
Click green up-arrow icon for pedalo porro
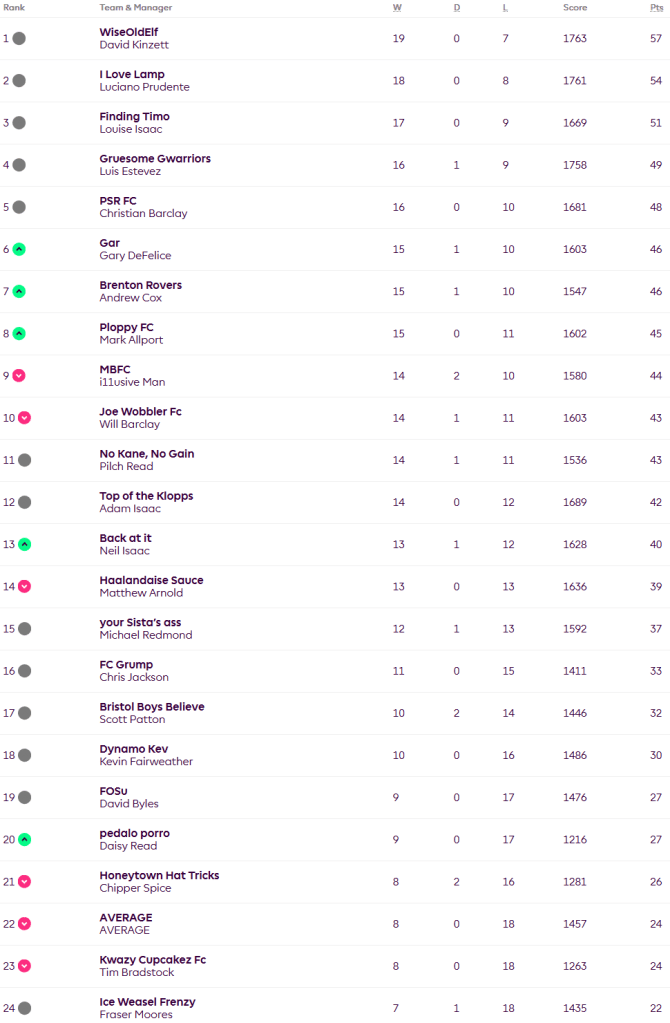click(24, 840)
